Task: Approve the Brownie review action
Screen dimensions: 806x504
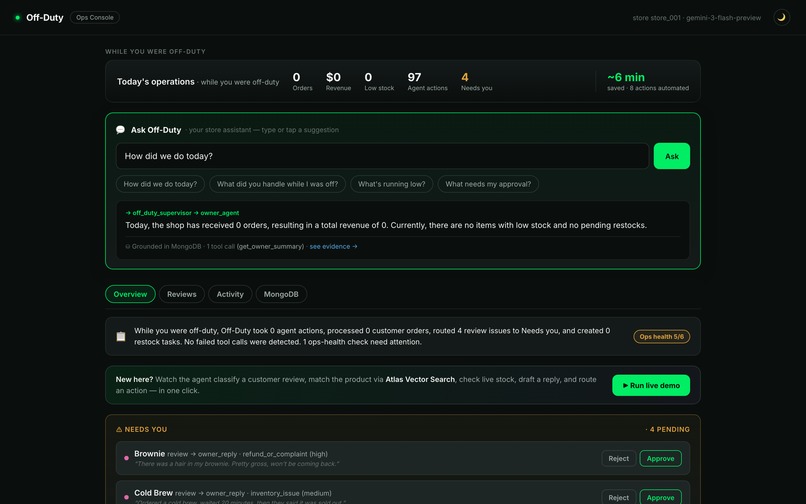Action: (660, 458)
